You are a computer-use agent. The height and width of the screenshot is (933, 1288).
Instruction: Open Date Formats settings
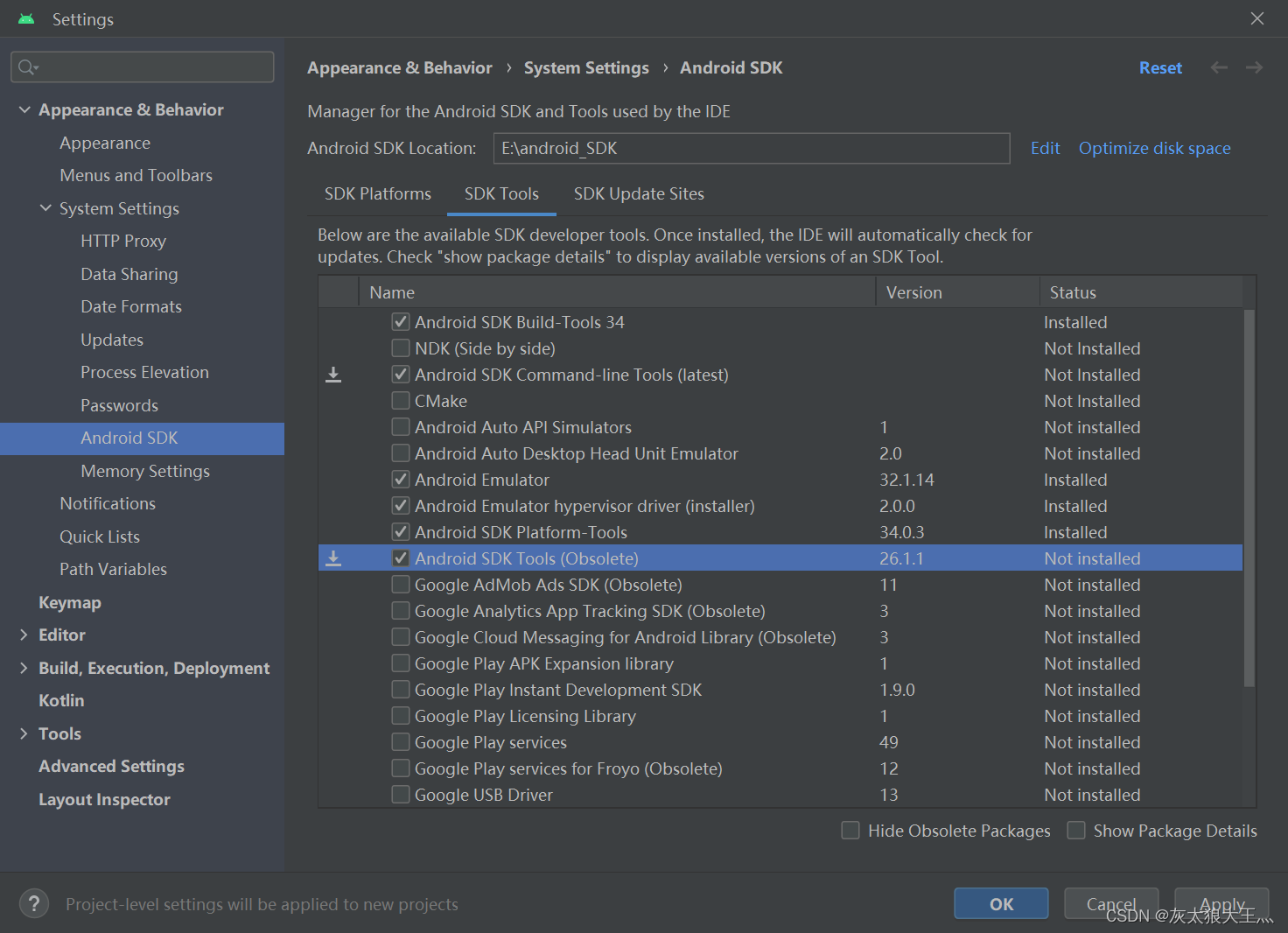131,306
